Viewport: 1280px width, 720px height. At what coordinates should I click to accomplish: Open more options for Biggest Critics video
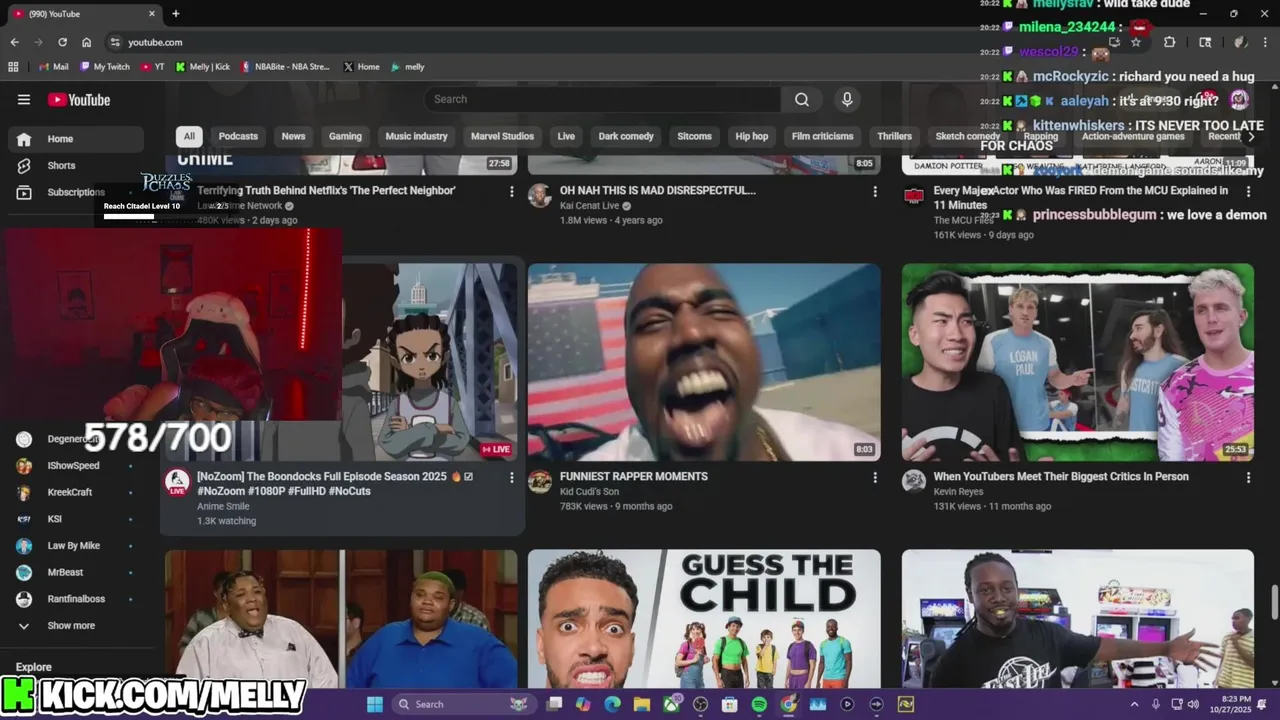point(1248,477)
